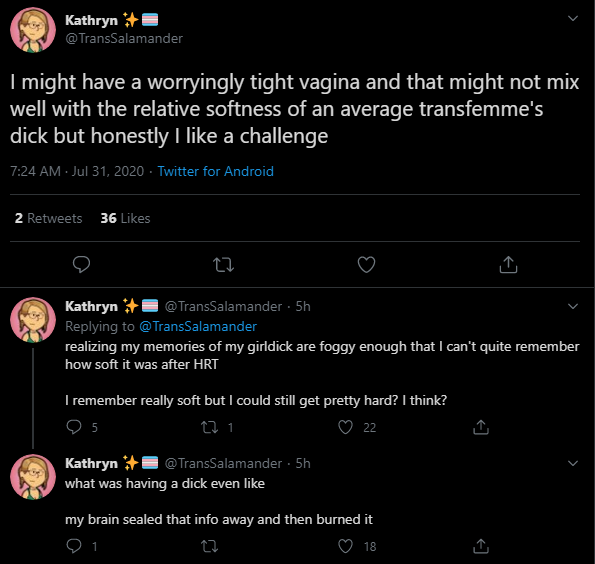This screenshot has width=595, height=564.
Task: View the 36 Likes list
Action: [x=125, y=218]
